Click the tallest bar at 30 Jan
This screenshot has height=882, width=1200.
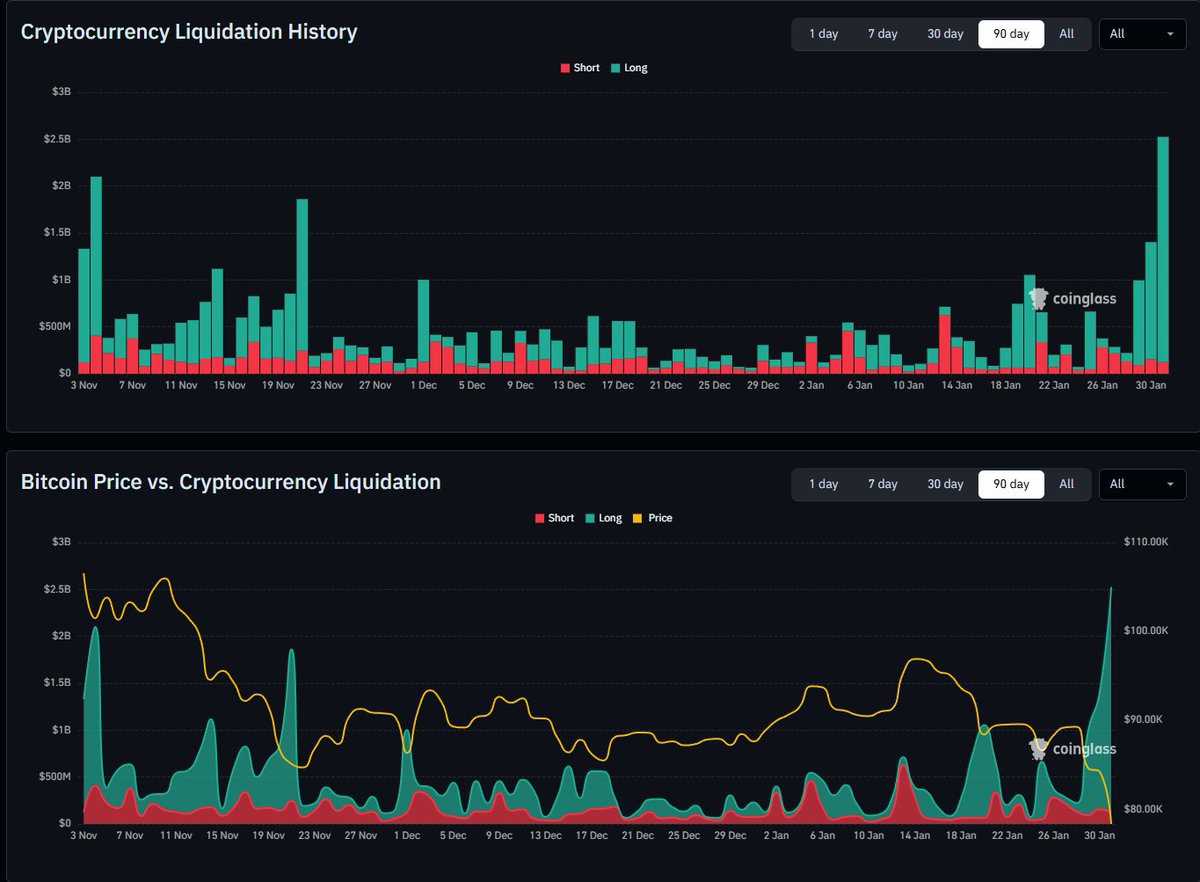(1163, 254)
